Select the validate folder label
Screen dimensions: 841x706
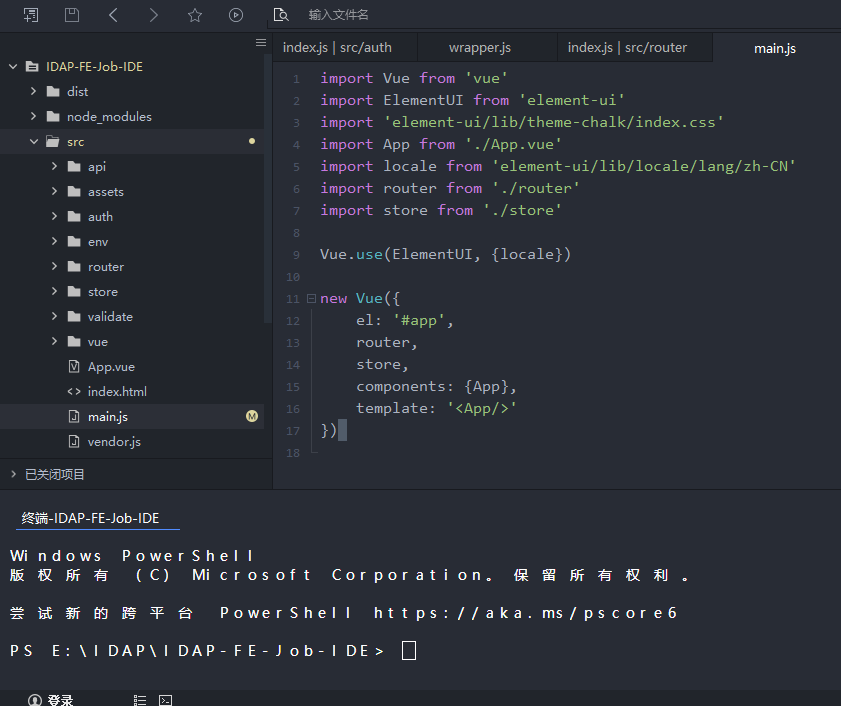click(x=110, y=317)
